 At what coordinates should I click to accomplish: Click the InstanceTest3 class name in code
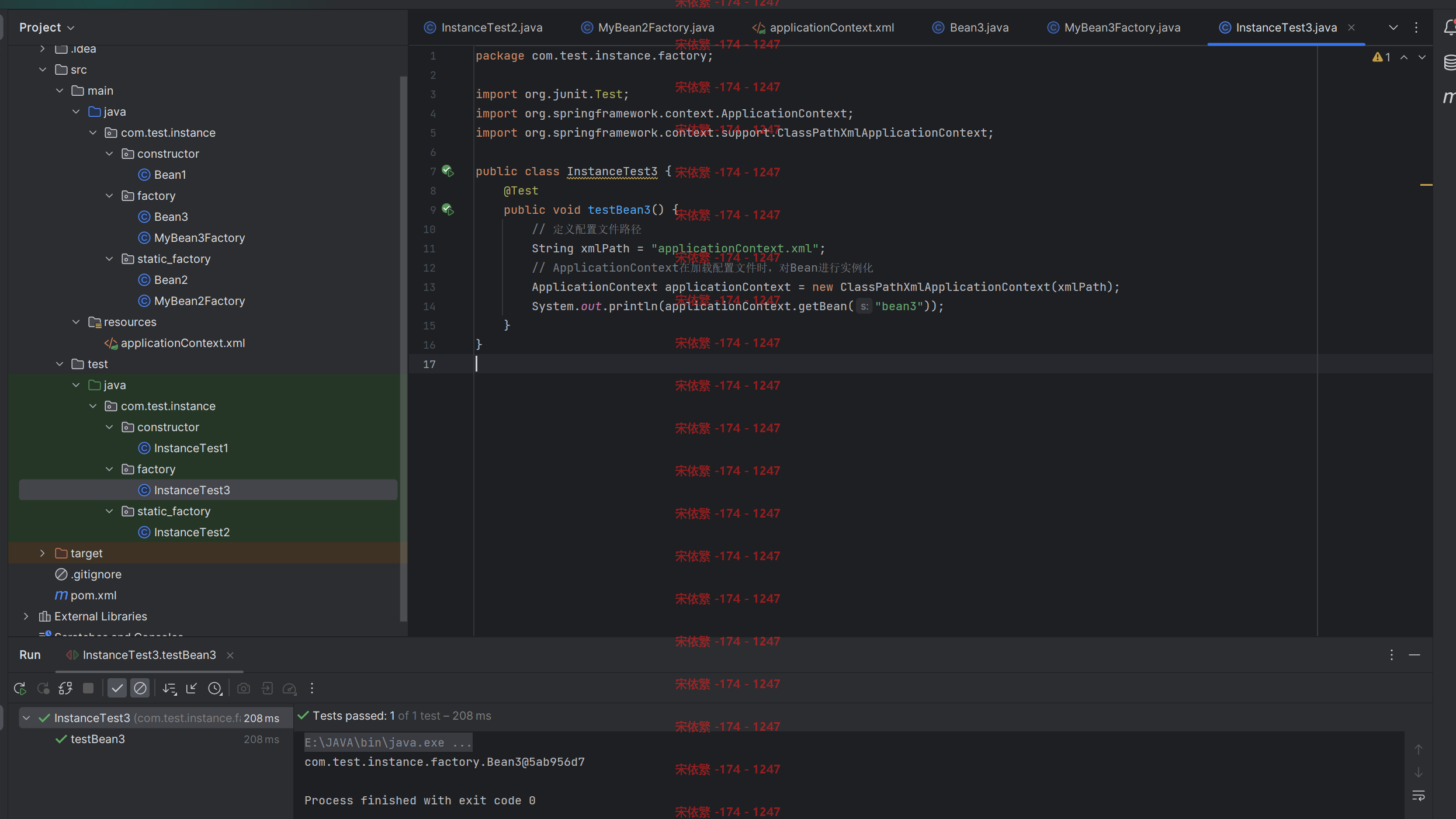[x=612, y=171]
